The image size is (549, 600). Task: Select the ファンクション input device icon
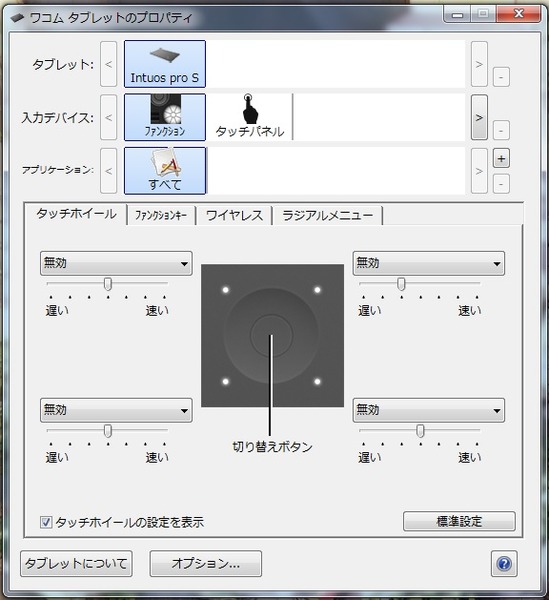[165, 117]
